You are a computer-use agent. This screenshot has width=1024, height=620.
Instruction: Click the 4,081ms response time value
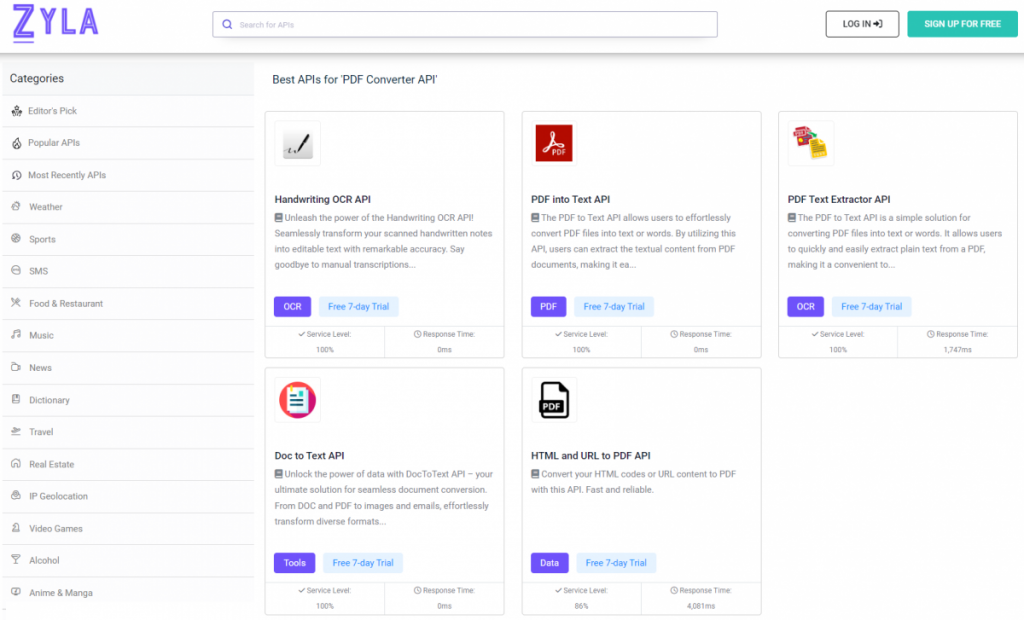701,606
